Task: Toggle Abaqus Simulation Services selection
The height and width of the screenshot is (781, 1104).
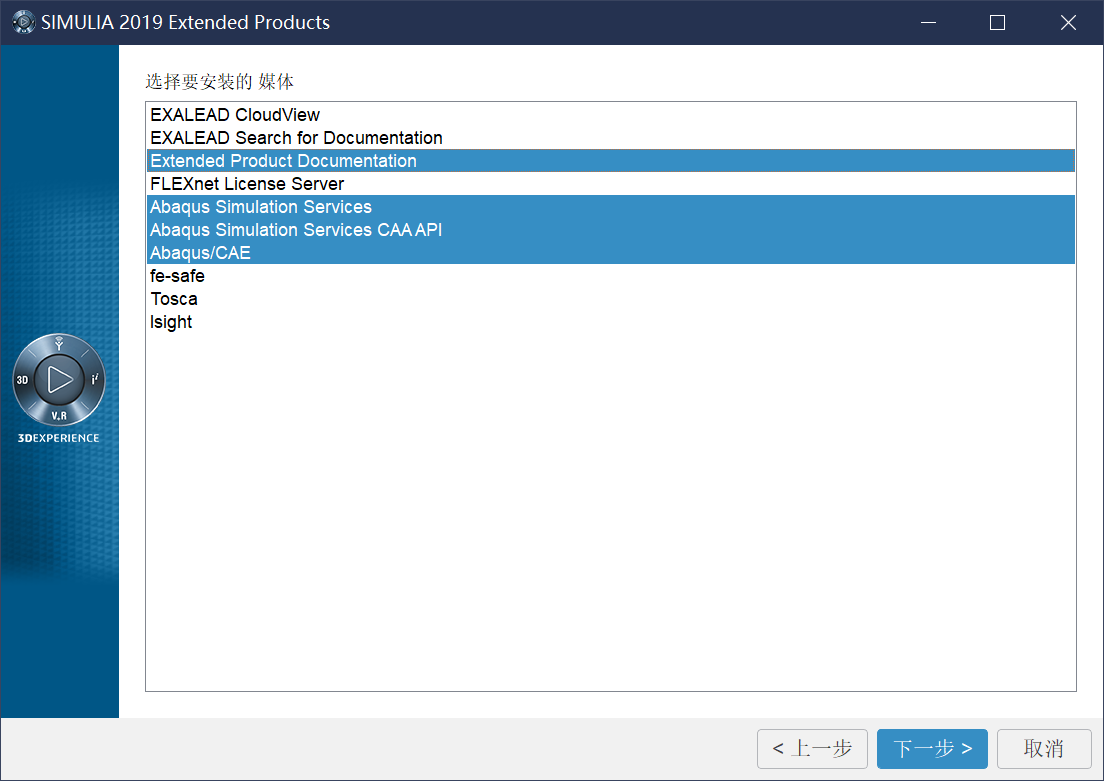Action: click(x=261, y=207)
